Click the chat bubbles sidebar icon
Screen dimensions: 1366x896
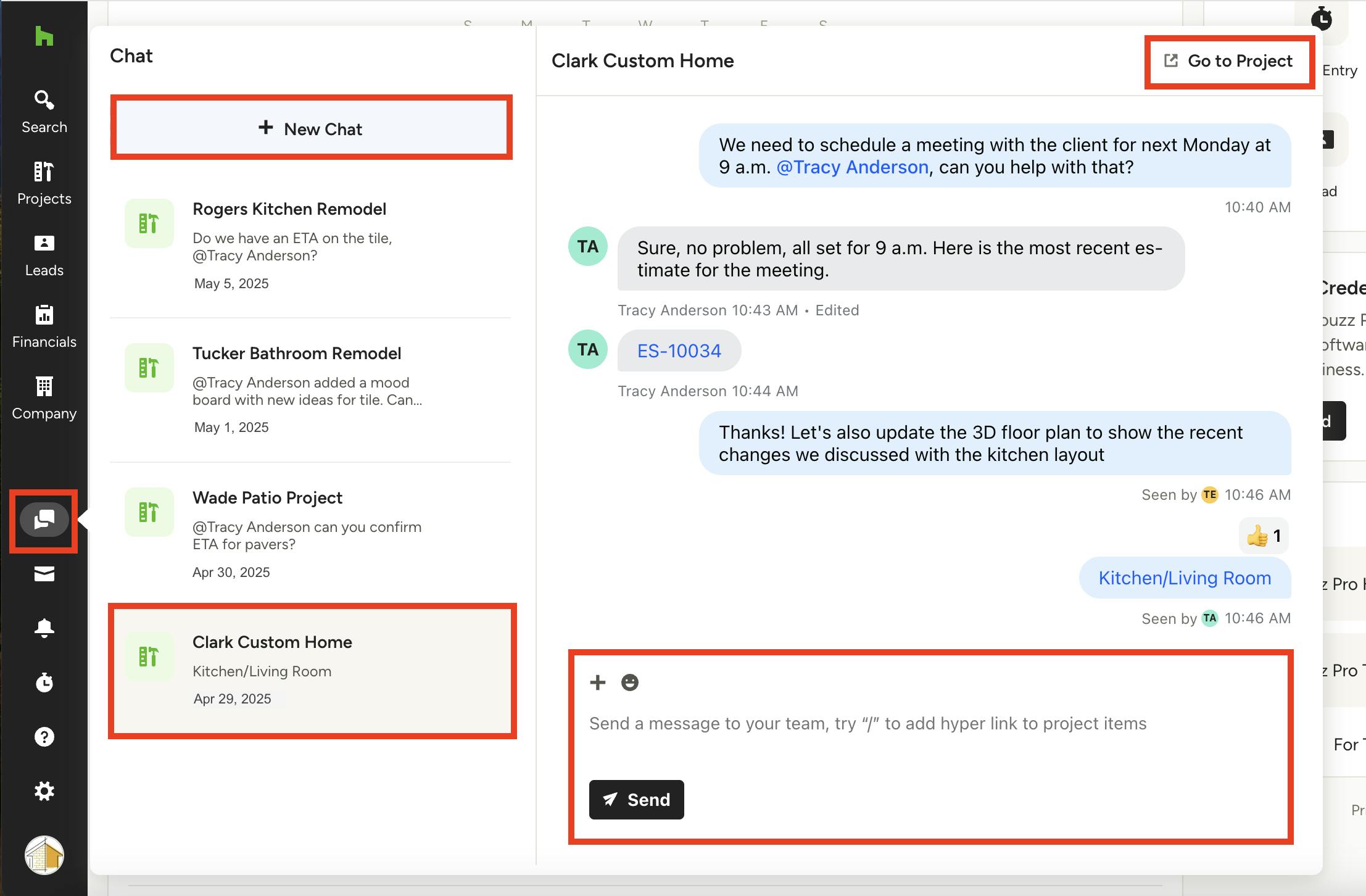(x=44, y=520)
